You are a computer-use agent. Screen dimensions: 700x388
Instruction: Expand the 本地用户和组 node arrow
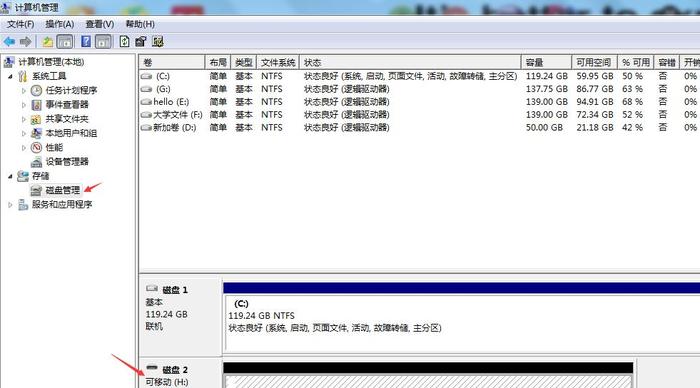[x=24, y=134]
